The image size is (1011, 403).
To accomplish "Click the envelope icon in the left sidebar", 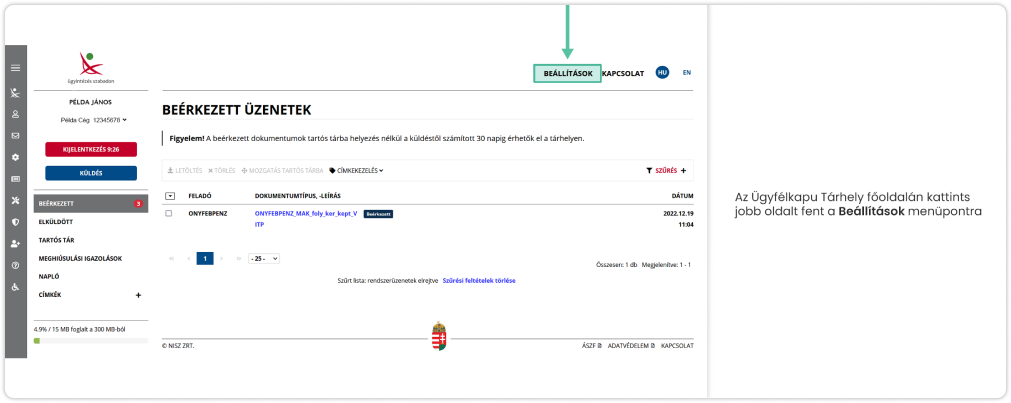I will pos(15,135).
